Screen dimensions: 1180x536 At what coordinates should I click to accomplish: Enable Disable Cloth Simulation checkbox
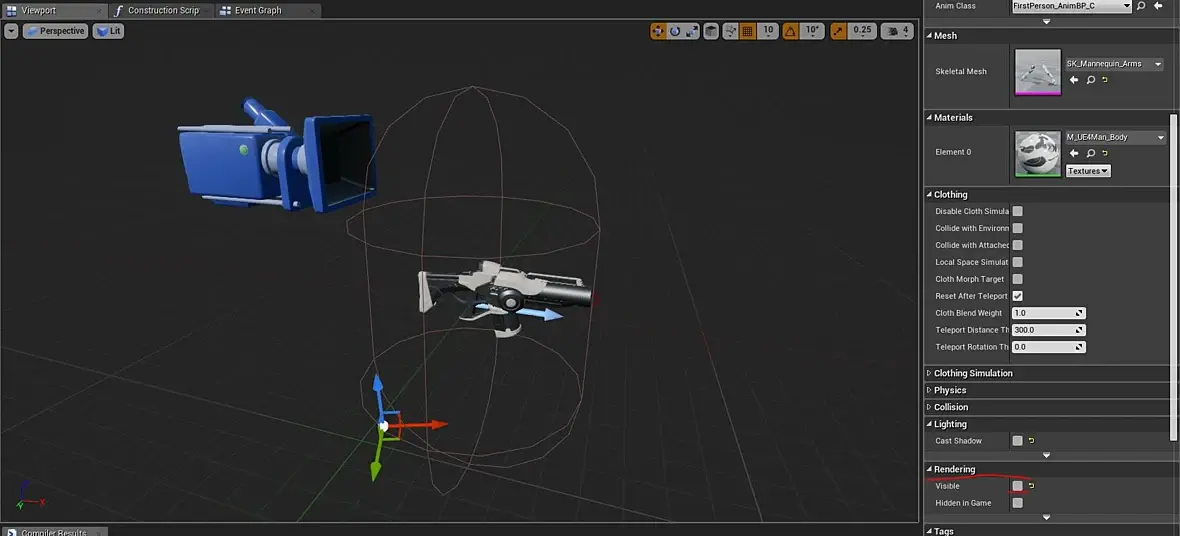(1017, 212)
